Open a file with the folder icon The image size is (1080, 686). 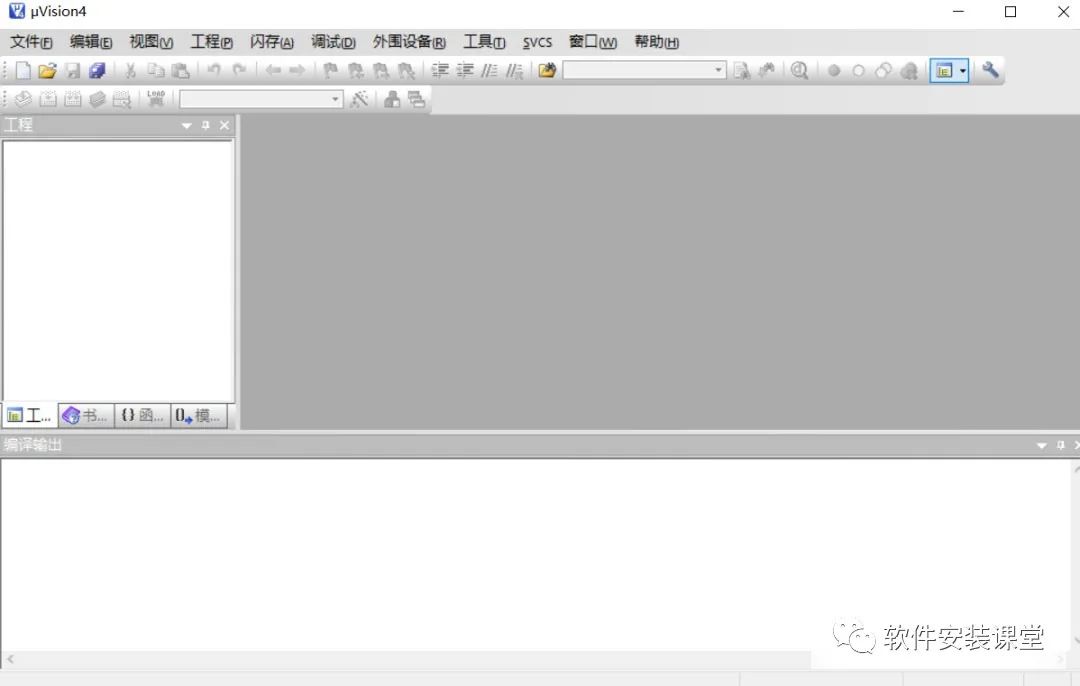(x=47, y=70)
